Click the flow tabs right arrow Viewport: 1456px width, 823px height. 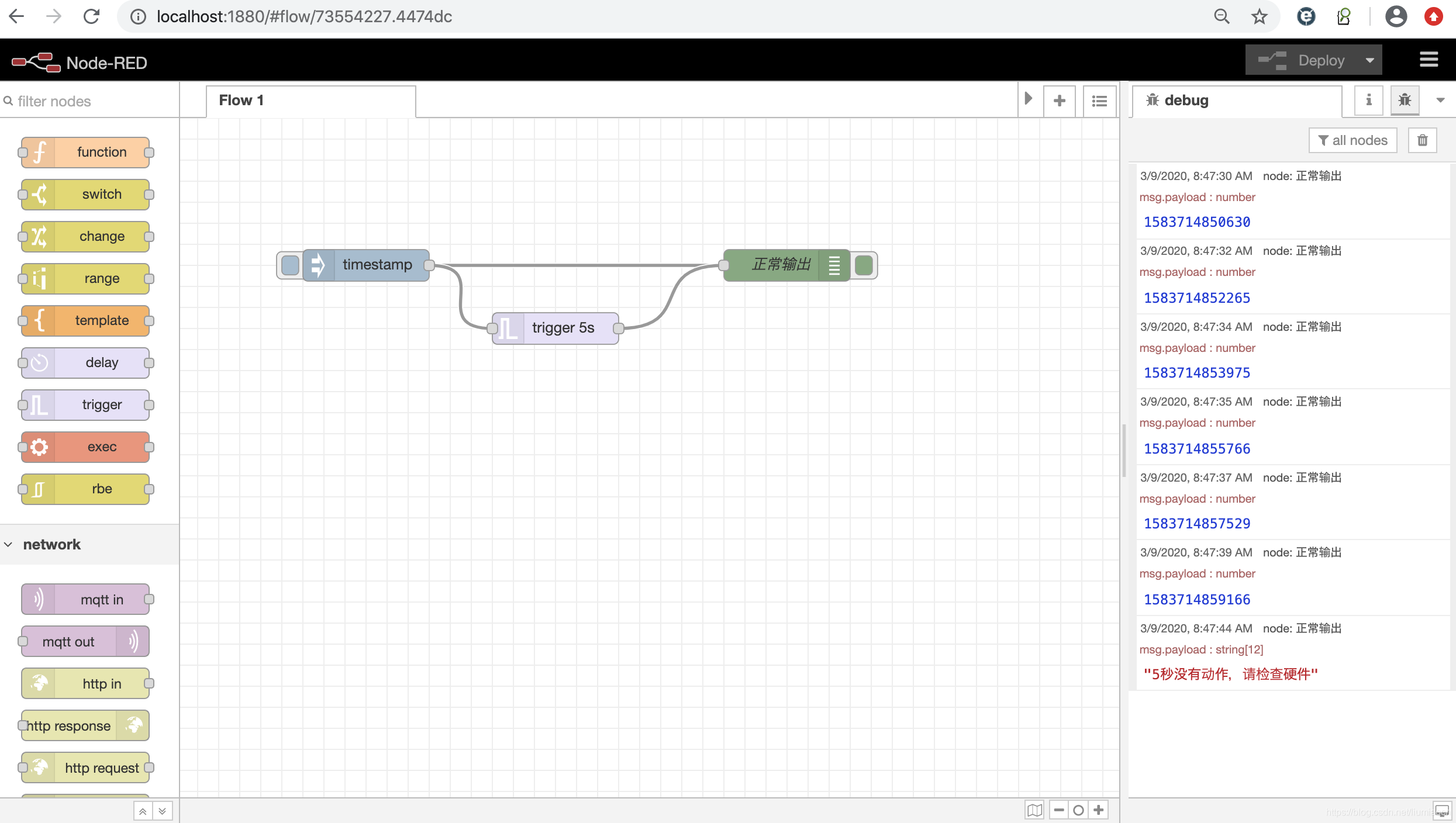(1029, 99)
